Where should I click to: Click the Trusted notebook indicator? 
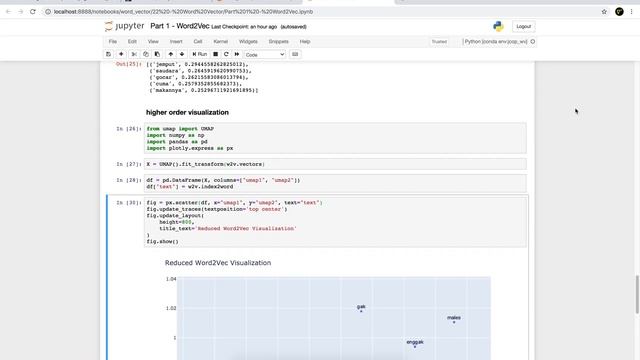pos(439,42)
